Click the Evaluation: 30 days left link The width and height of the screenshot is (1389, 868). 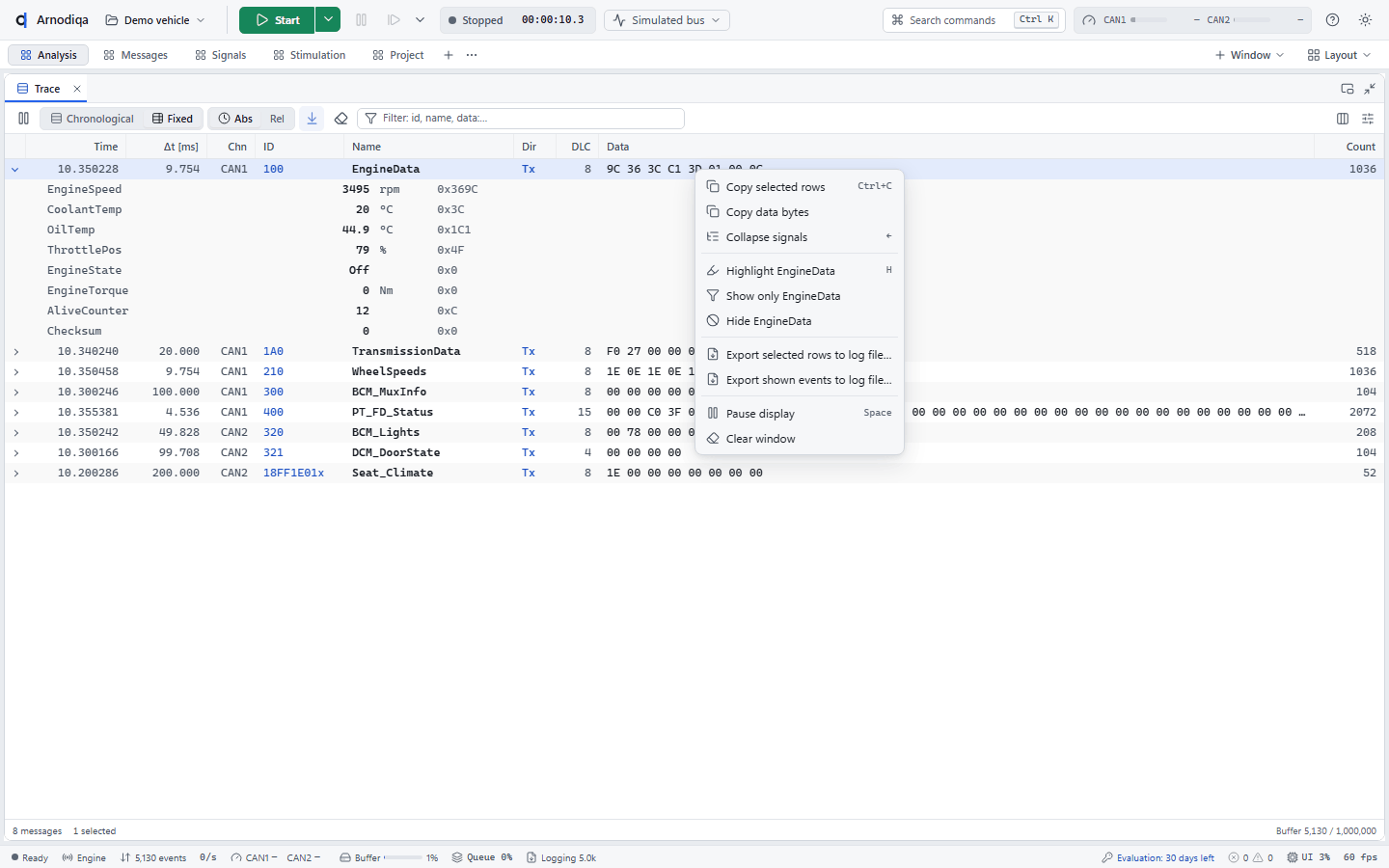[1157, 857]
